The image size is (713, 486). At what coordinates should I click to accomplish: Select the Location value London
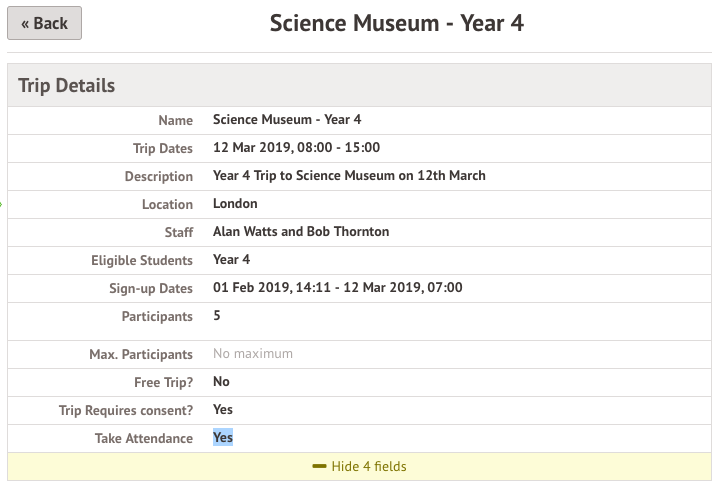click(235, 204)
